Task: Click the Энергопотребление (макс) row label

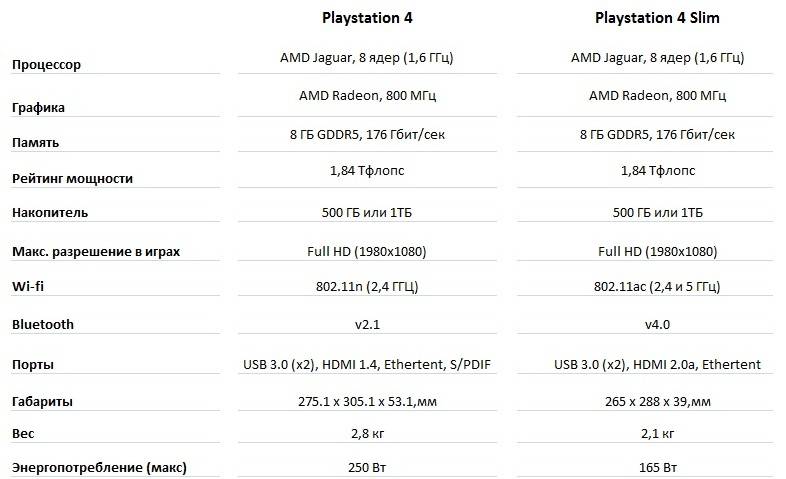Action: click(x=99, y=467)
